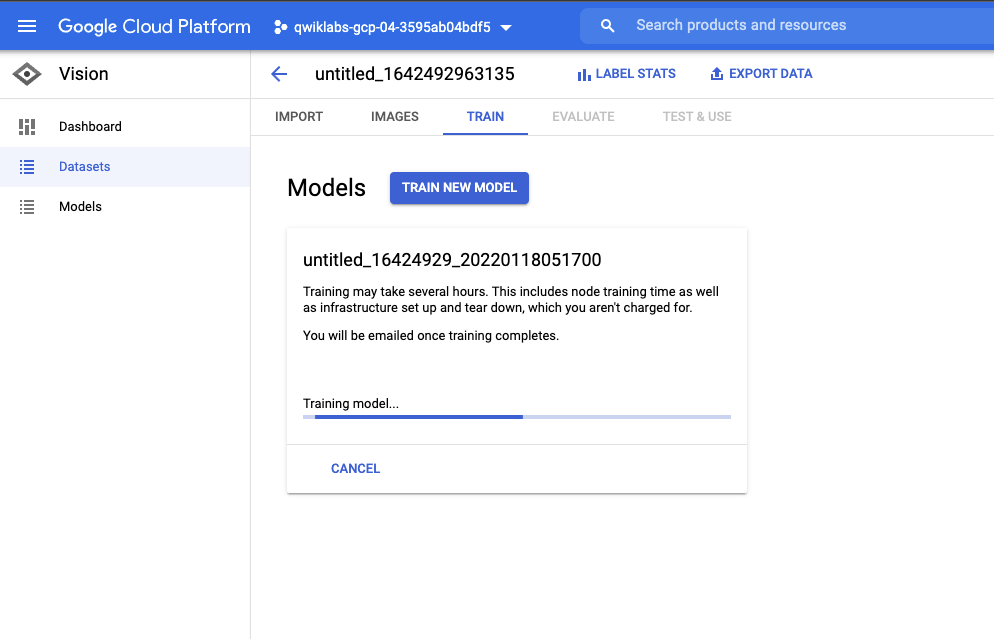Open the EVALUATE tab
This screenshot has height=639, width=994.
[x=583, y=117]
